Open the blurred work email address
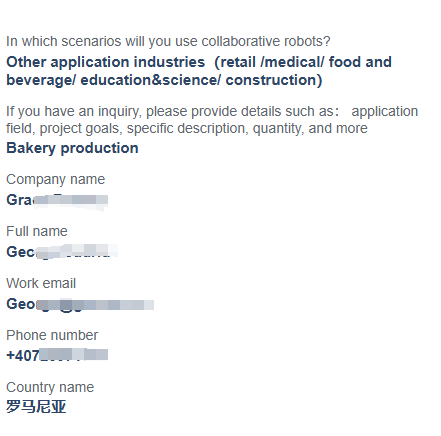 [80, 304]
